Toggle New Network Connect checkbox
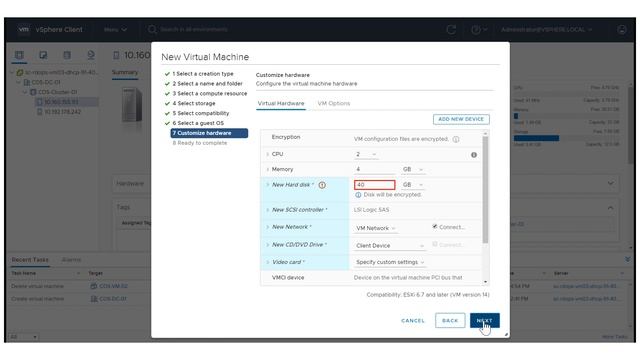 click(x=435, y=227)
